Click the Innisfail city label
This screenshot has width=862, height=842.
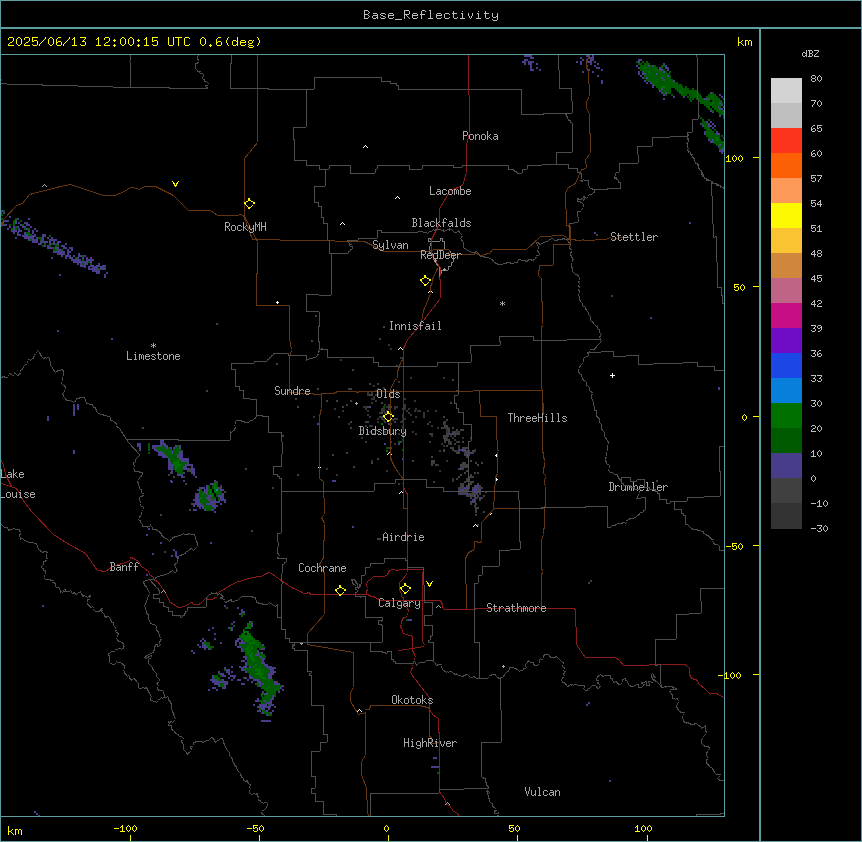click(415, 326)
